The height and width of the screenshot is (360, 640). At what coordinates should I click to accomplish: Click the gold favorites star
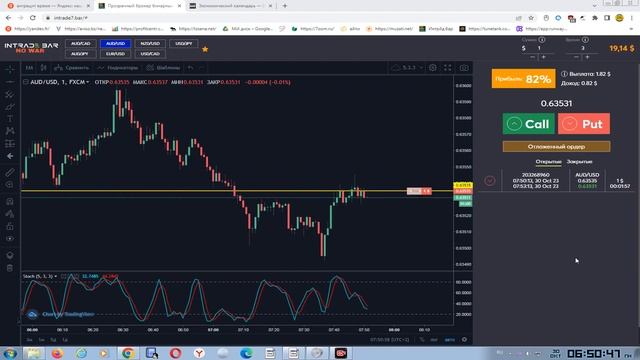[205, 49]
